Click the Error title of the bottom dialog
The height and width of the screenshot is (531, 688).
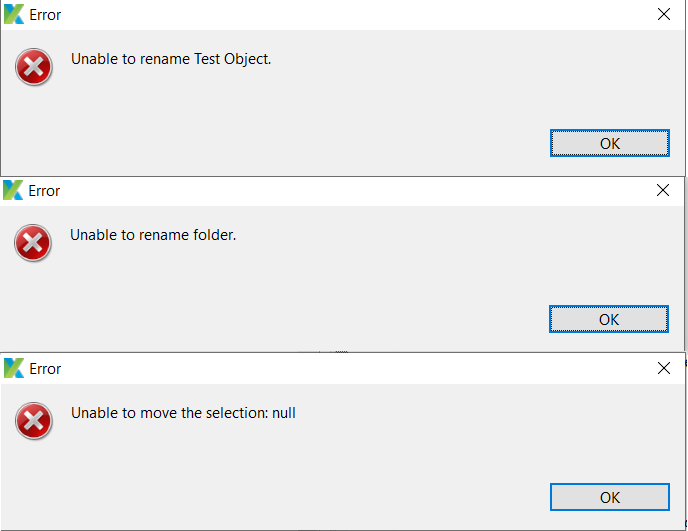pos(46,368)
